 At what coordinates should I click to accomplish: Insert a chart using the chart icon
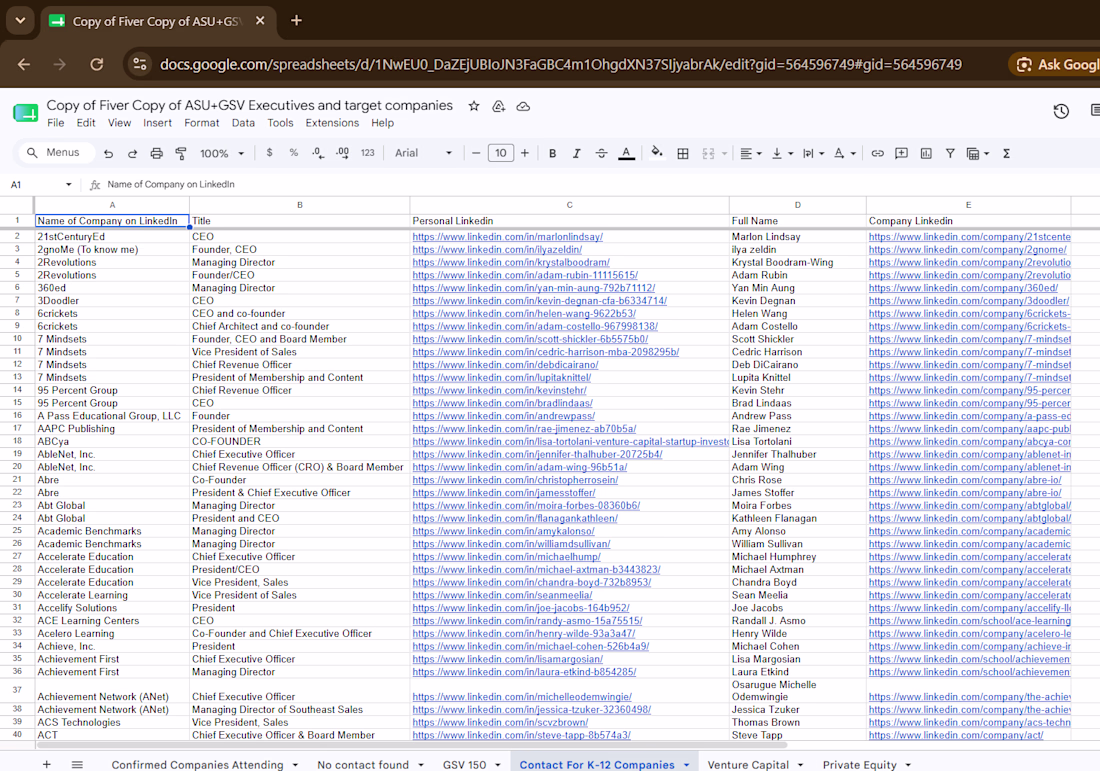pos(926,153)
